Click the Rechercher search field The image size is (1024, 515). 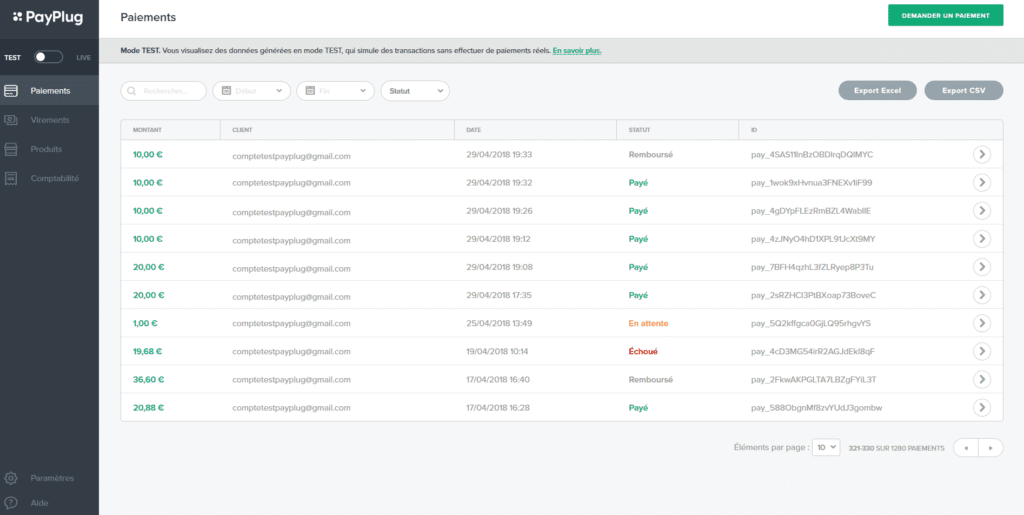point(163,91)
